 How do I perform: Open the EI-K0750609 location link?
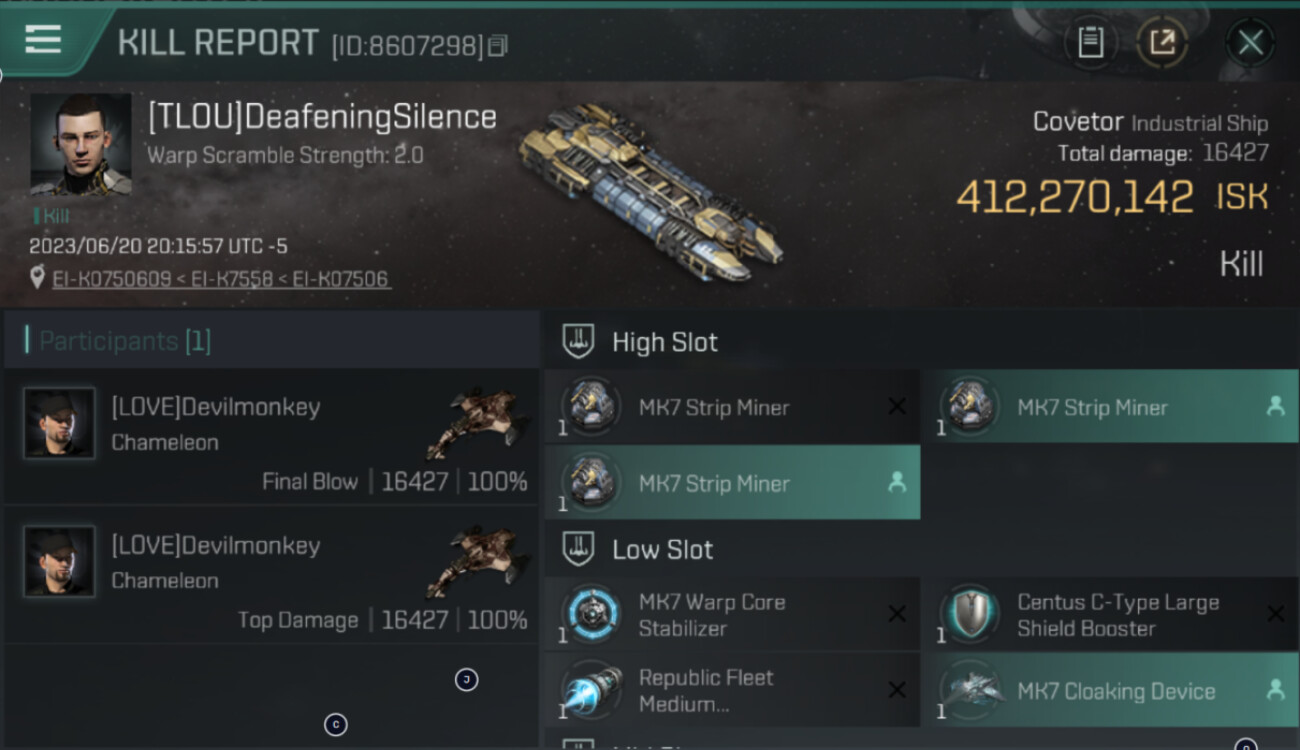point(112,279)
